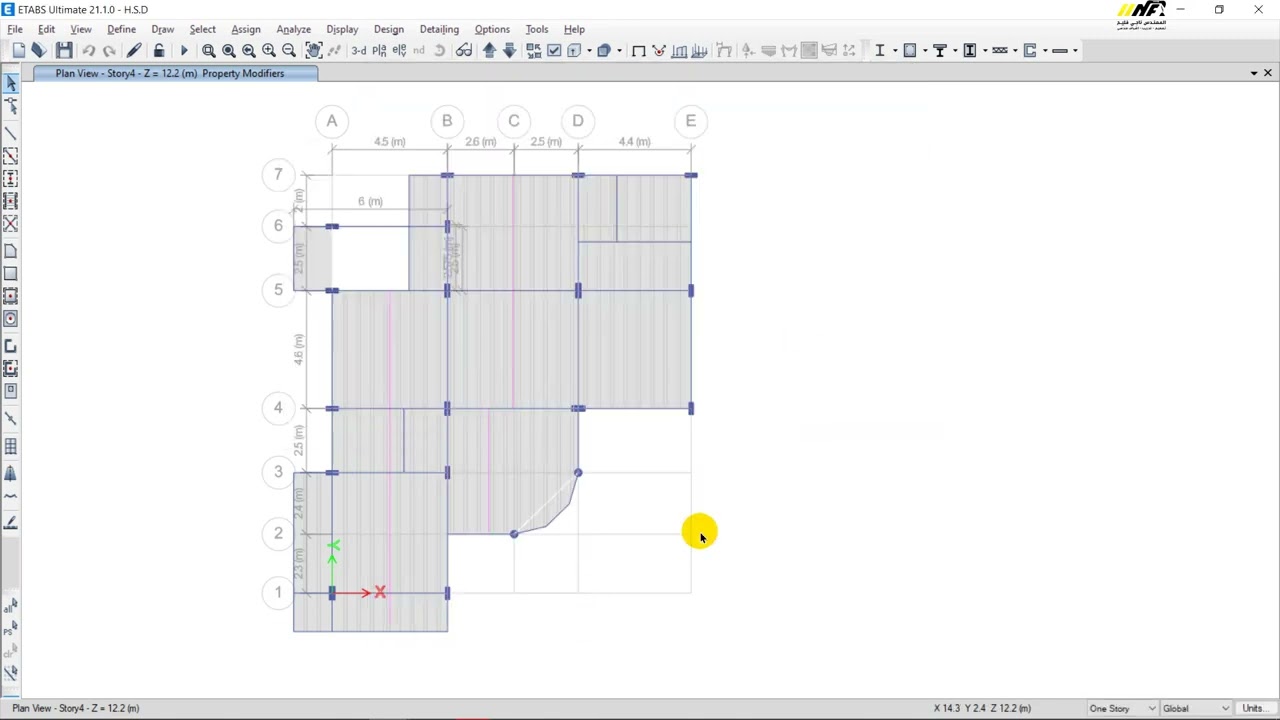Screen dimensions: 1280x720
Task: Click the glasses perspective toggle icon
Action: tap(464, 50)
